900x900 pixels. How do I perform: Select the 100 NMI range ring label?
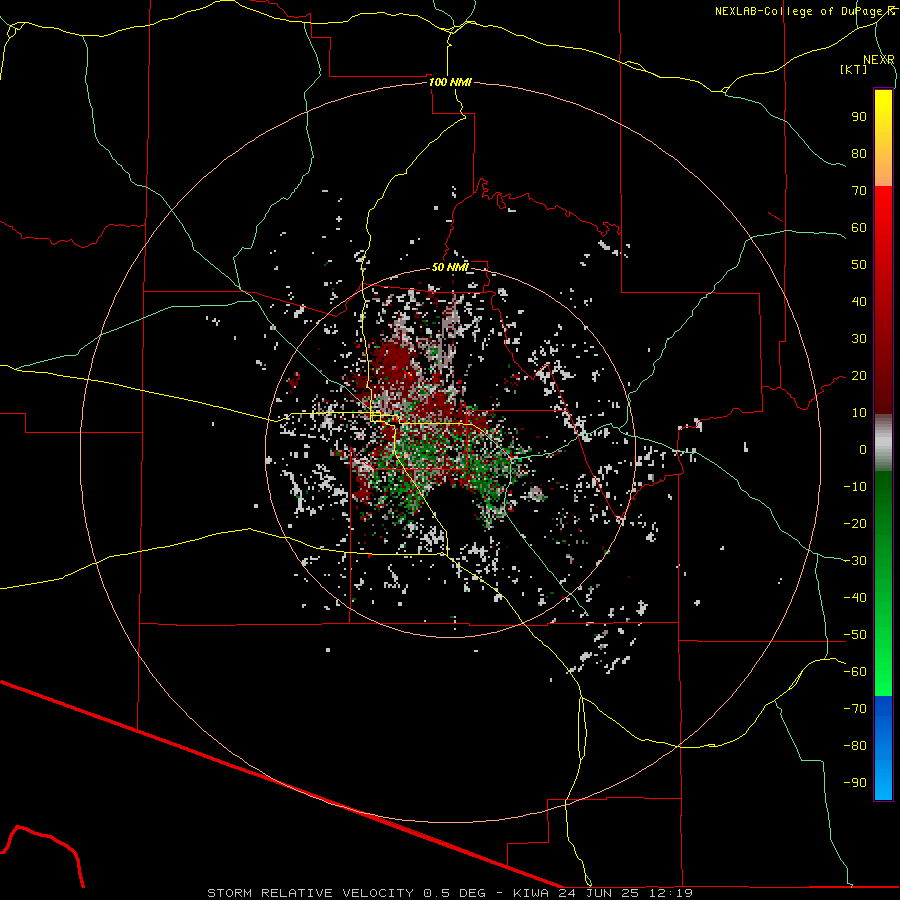click(x=451, y=82)
